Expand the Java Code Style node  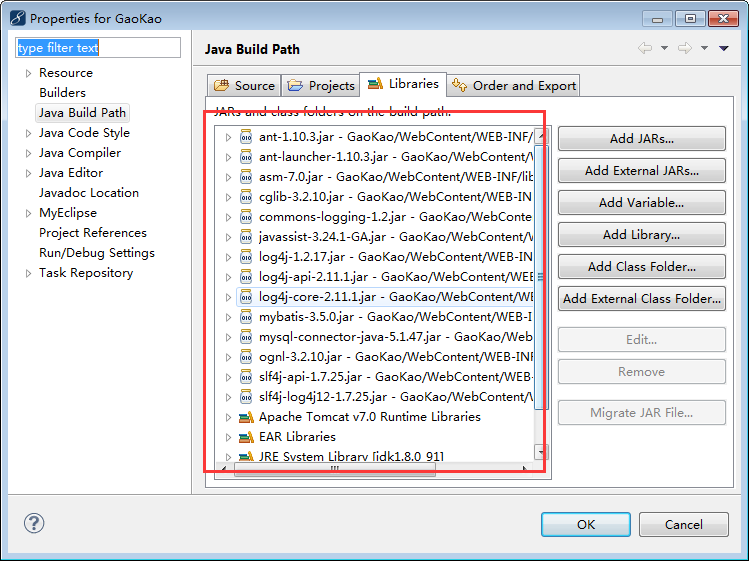tap(28, 133)
